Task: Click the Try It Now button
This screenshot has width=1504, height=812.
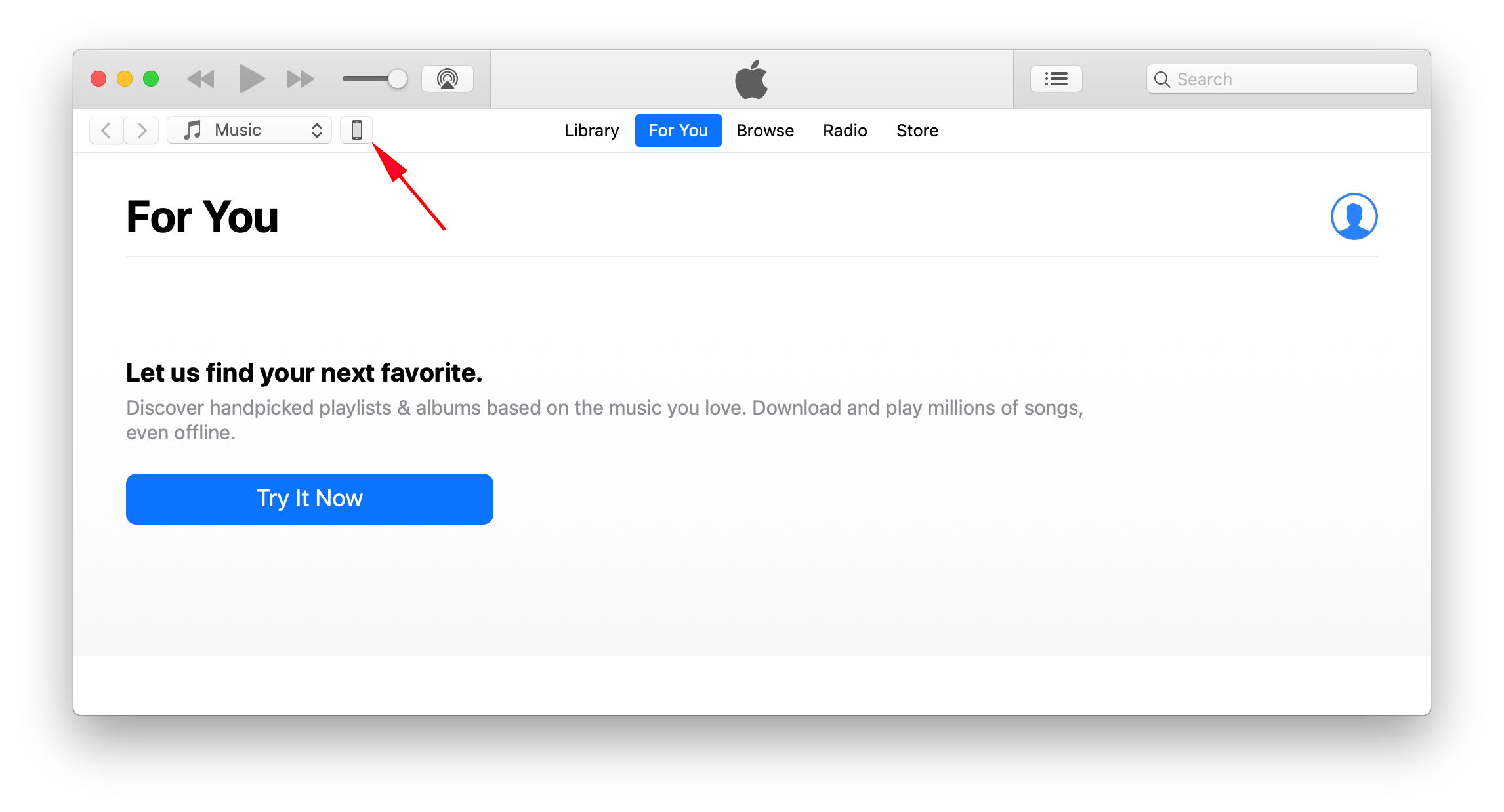Action: 310,499
